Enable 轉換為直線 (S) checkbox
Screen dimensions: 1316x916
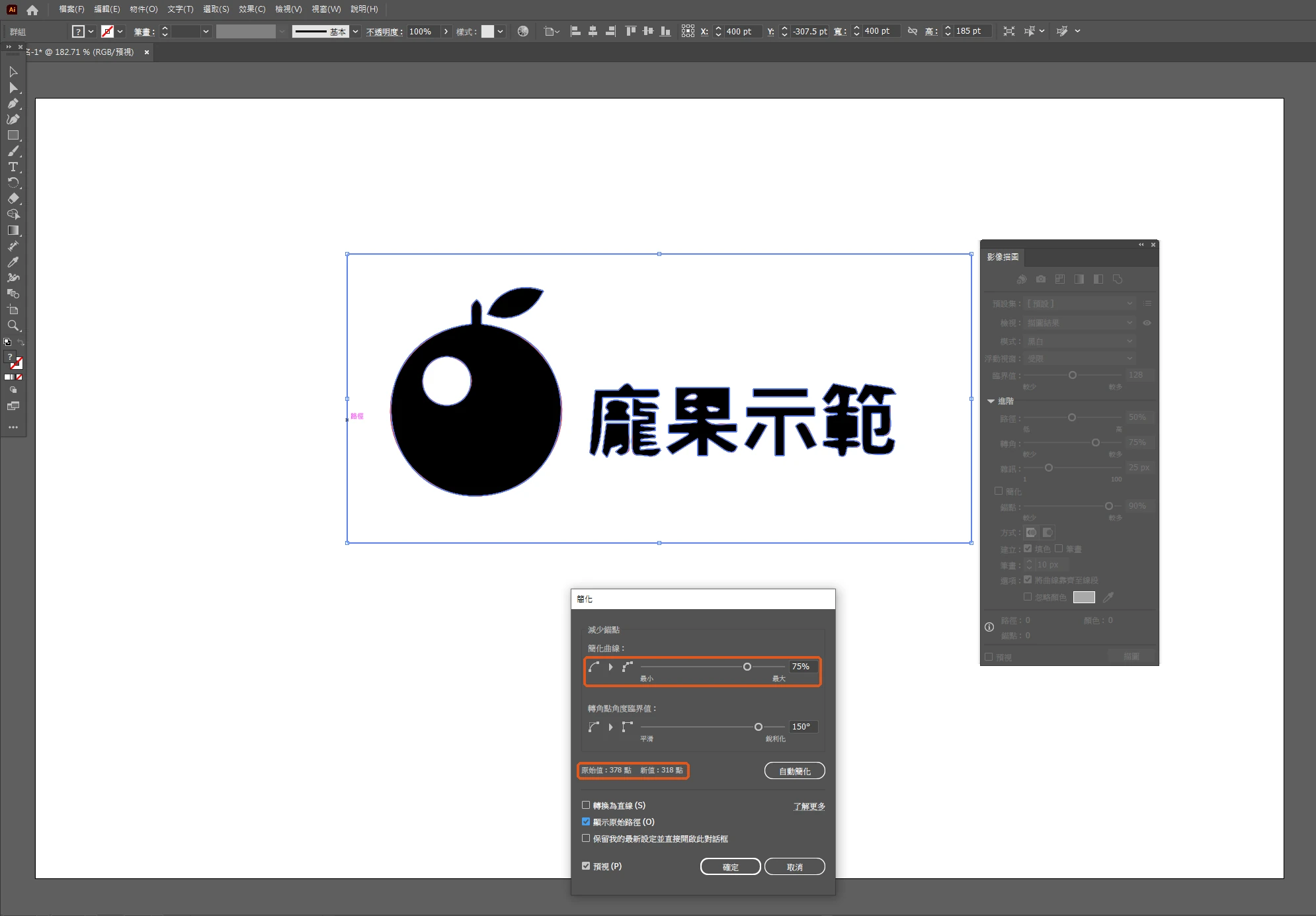[x=586, y=805]
